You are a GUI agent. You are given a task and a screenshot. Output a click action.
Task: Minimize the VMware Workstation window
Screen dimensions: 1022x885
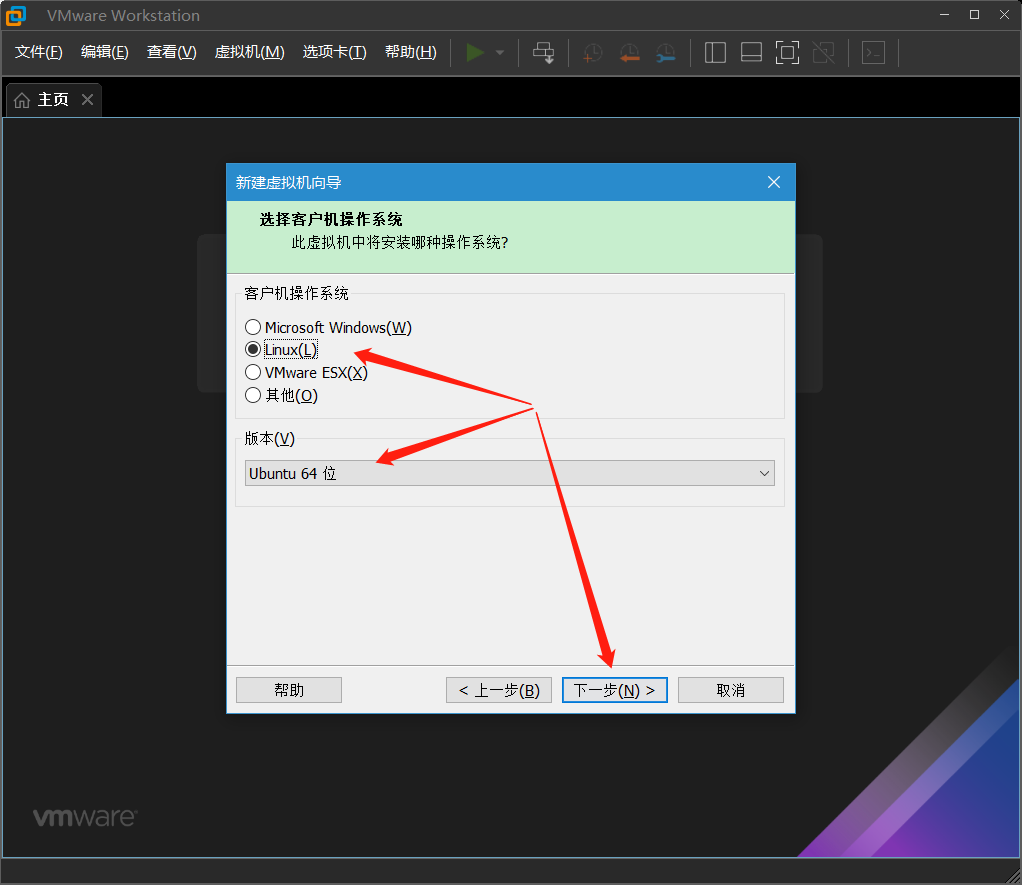(944, 15)
